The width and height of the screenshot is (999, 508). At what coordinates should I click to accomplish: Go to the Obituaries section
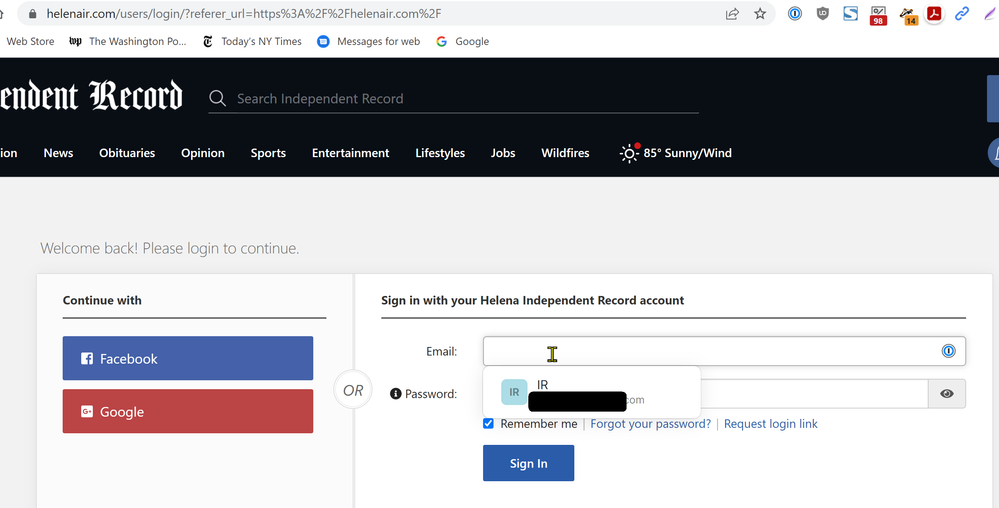tap(127, 153)
